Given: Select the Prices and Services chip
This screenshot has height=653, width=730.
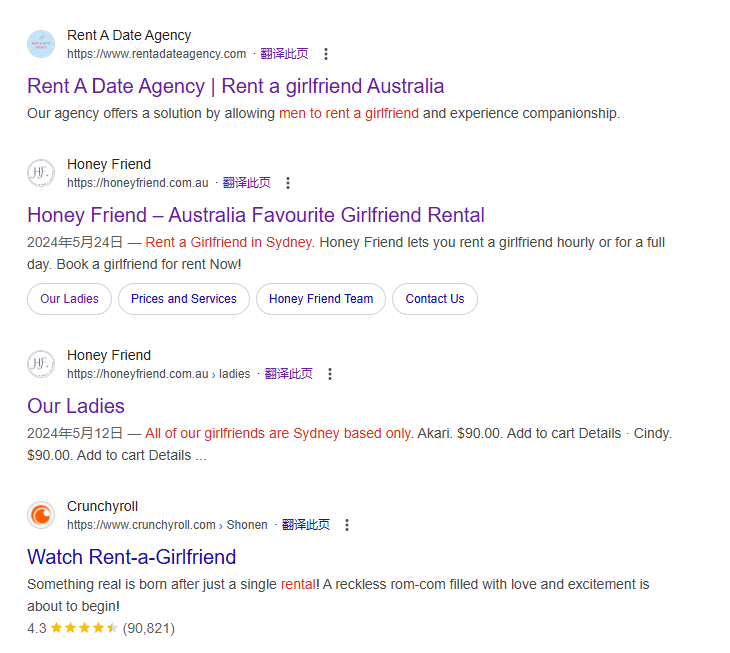Looking at the screenshot, I should 184,299.
